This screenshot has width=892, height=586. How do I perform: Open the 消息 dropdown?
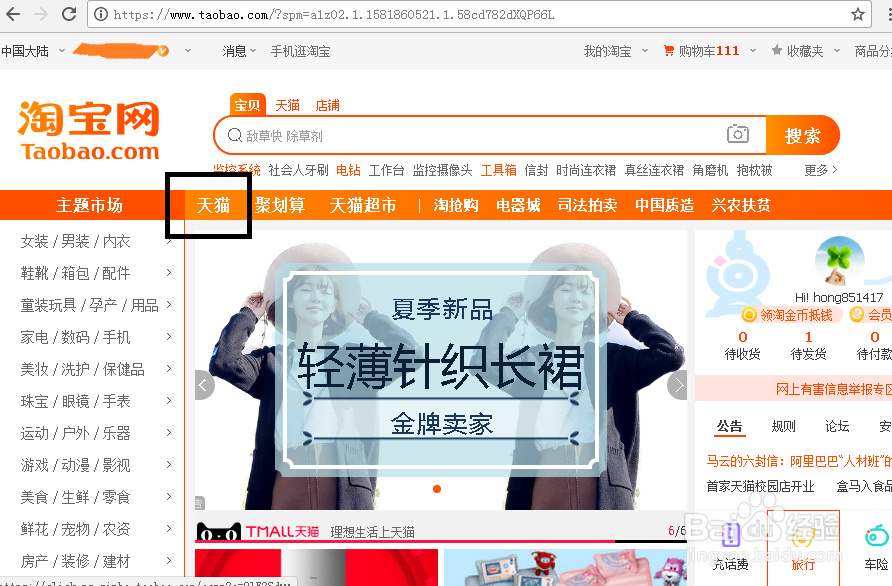pyautogui.click(x=239, y=51)
